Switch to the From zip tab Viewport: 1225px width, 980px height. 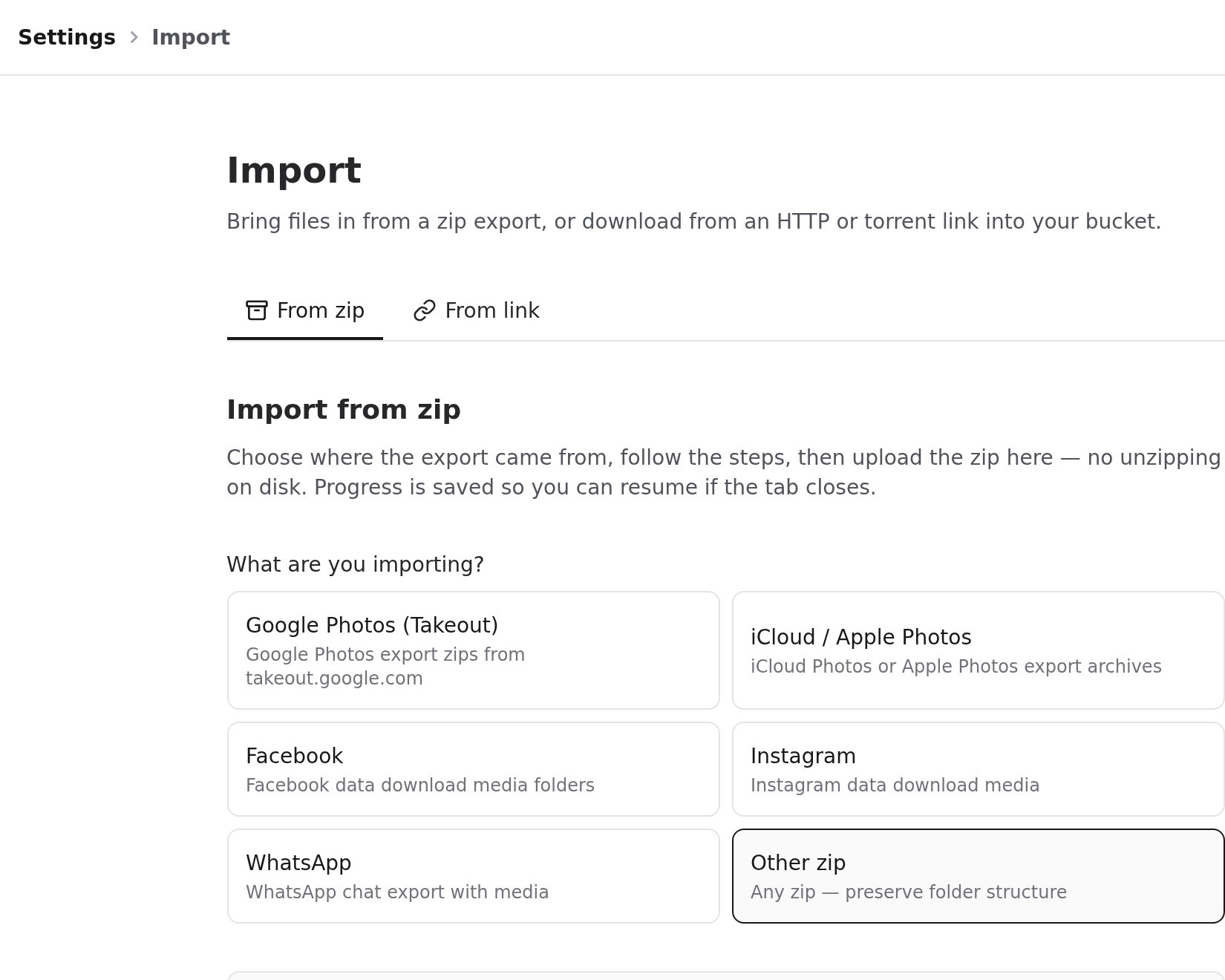pyautogui.click(x=305, y=310)
